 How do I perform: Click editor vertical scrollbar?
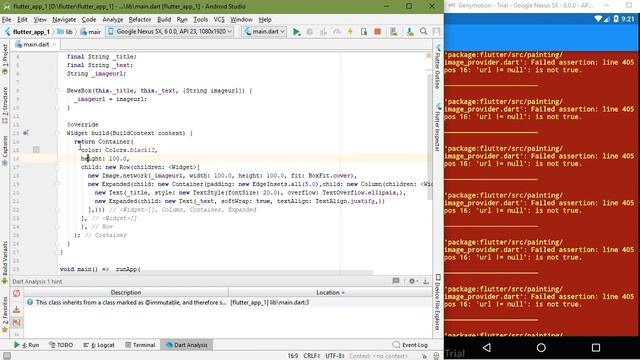click(429, 137)
